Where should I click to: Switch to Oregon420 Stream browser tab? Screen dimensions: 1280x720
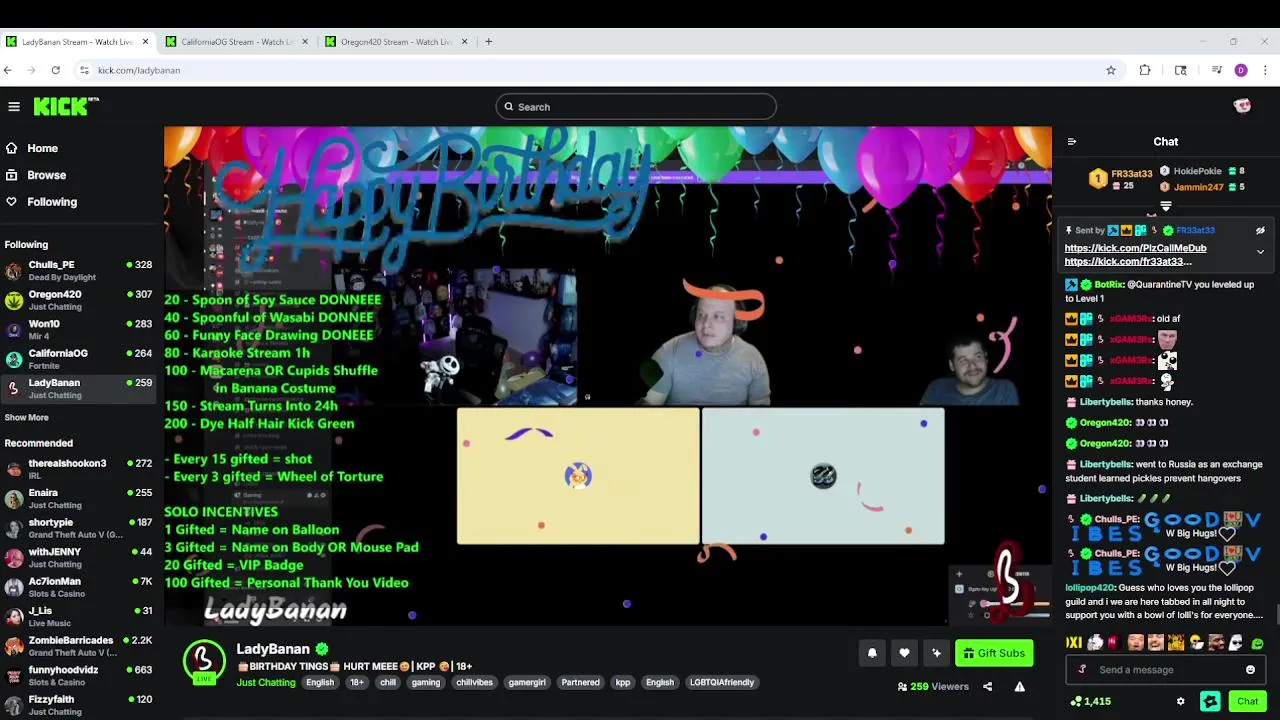point(397,42)
